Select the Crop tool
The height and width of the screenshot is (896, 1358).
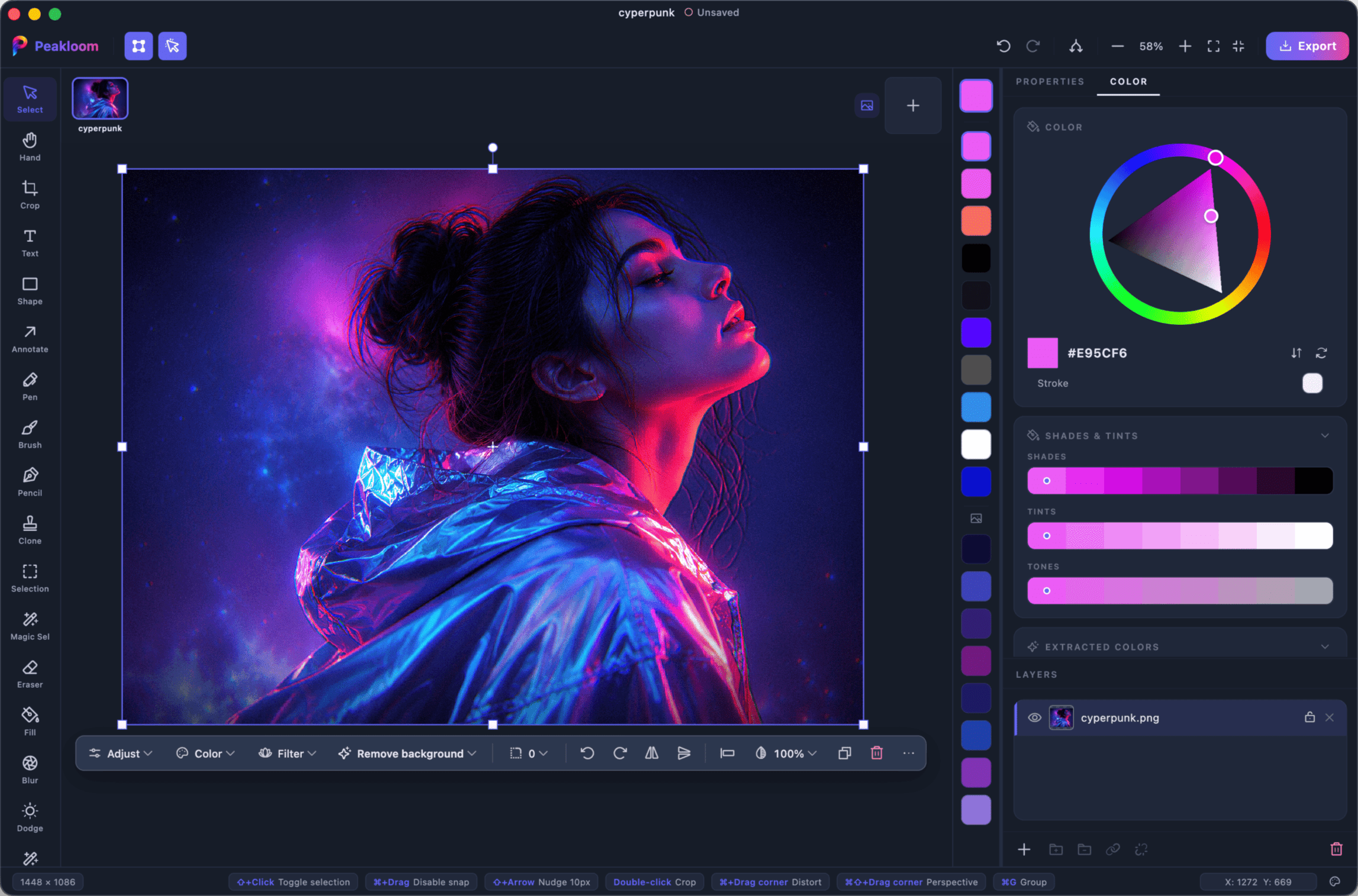[x=30, y=195]
